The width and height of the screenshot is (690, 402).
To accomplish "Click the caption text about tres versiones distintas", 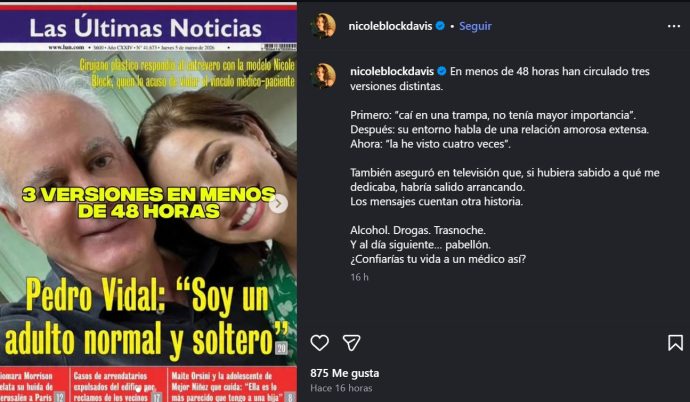I will coord(500,79).
